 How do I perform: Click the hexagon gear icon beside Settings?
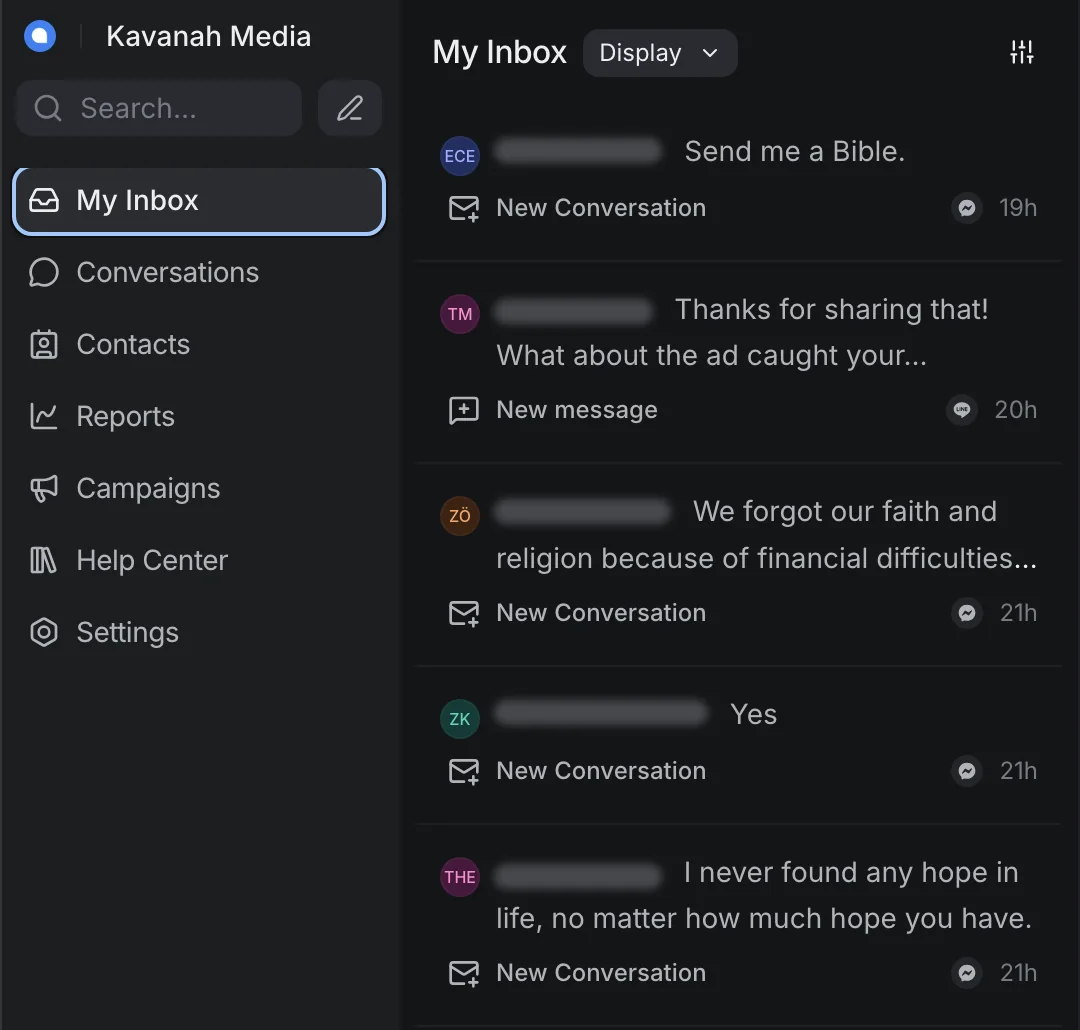[x=44, y=632]
